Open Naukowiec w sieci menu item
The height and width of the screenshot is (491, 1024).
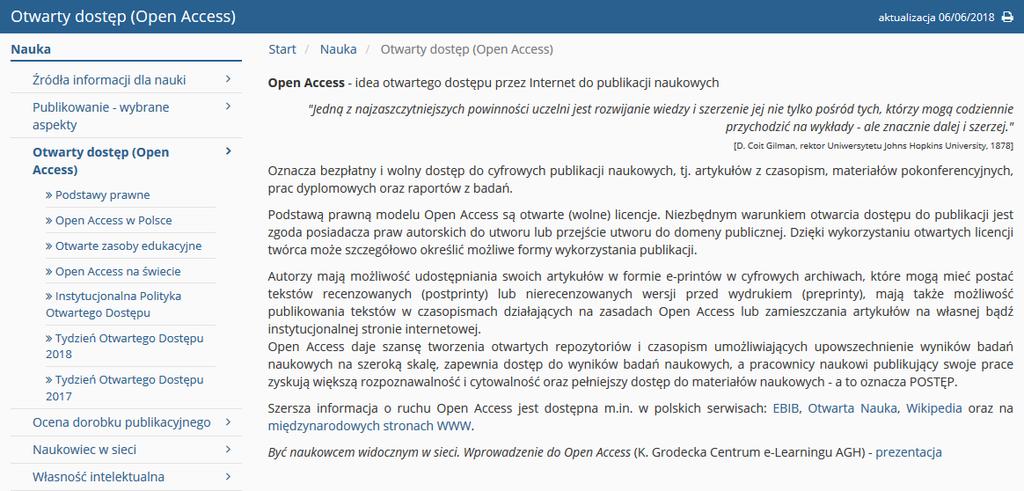point(84,450)
